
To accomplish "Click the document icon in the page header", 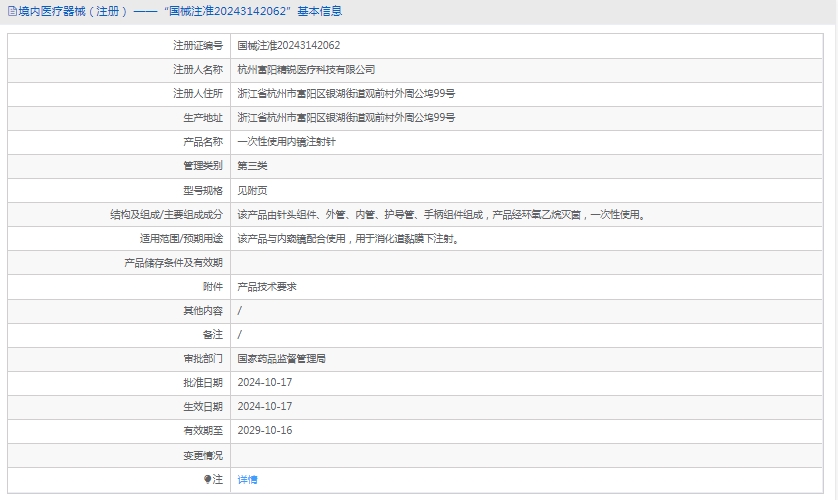I will tap(11, 11).
